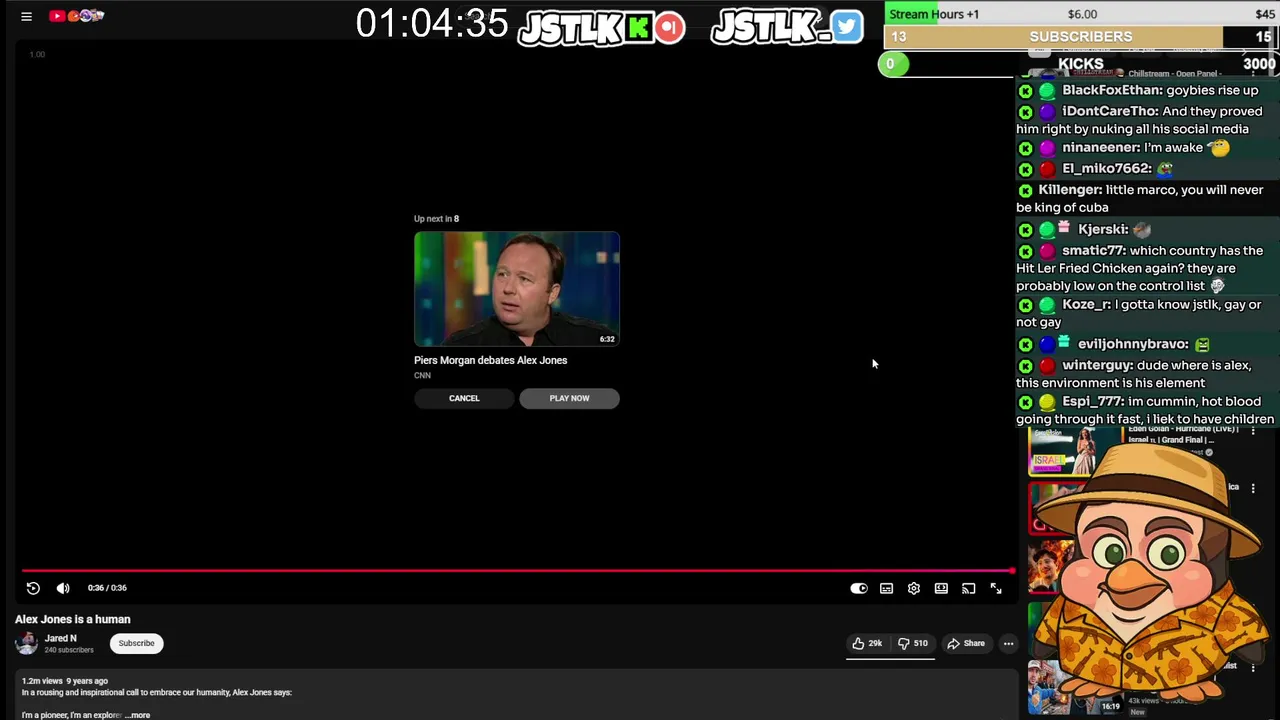The width and height of the screenshot is (1280, 720).
Task: Toggle the autoplay switch in player
Action: tap(859, 588)
